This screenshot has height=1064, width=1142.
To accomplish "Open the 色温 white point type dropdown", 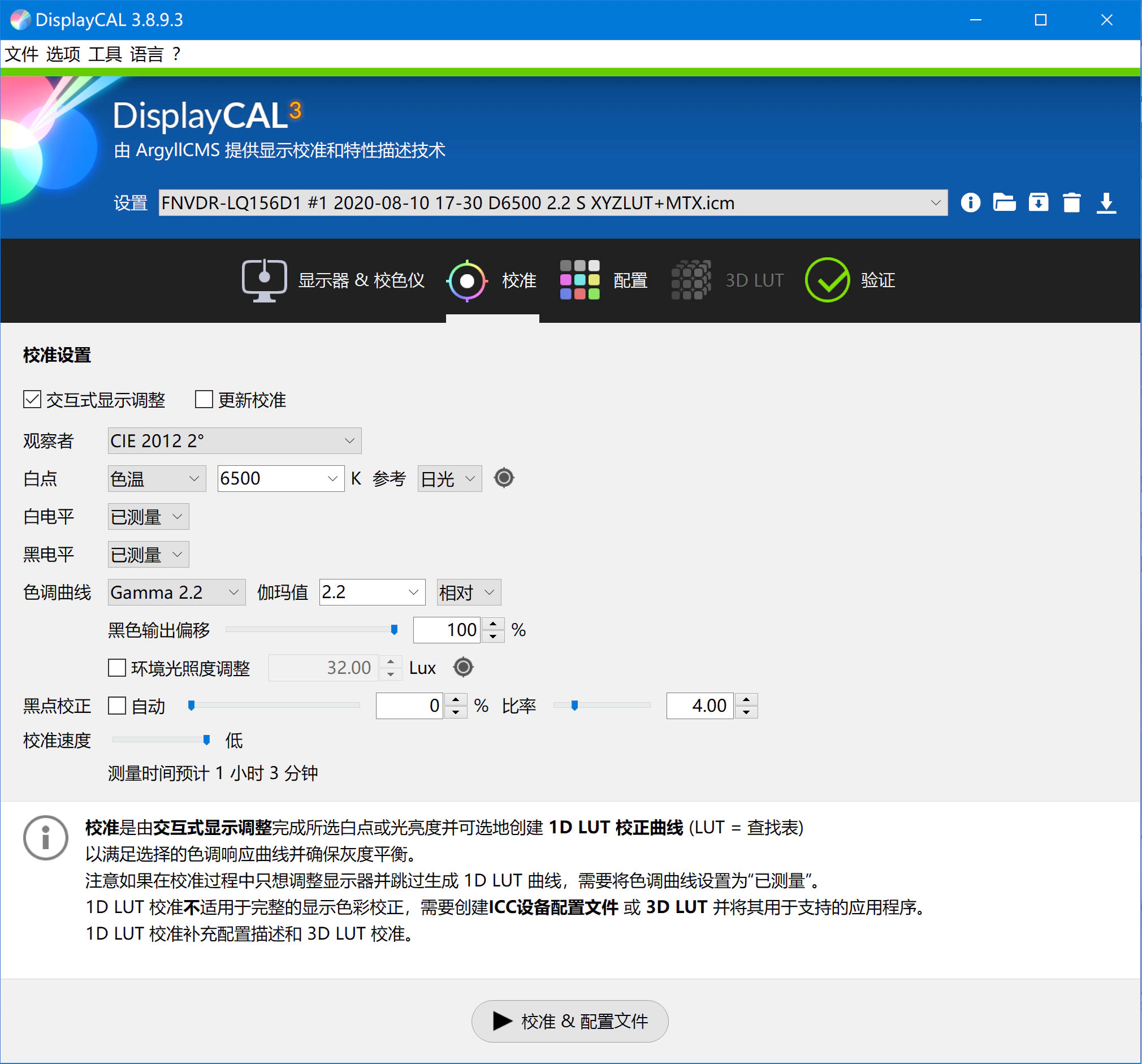I will coord(157,478).
